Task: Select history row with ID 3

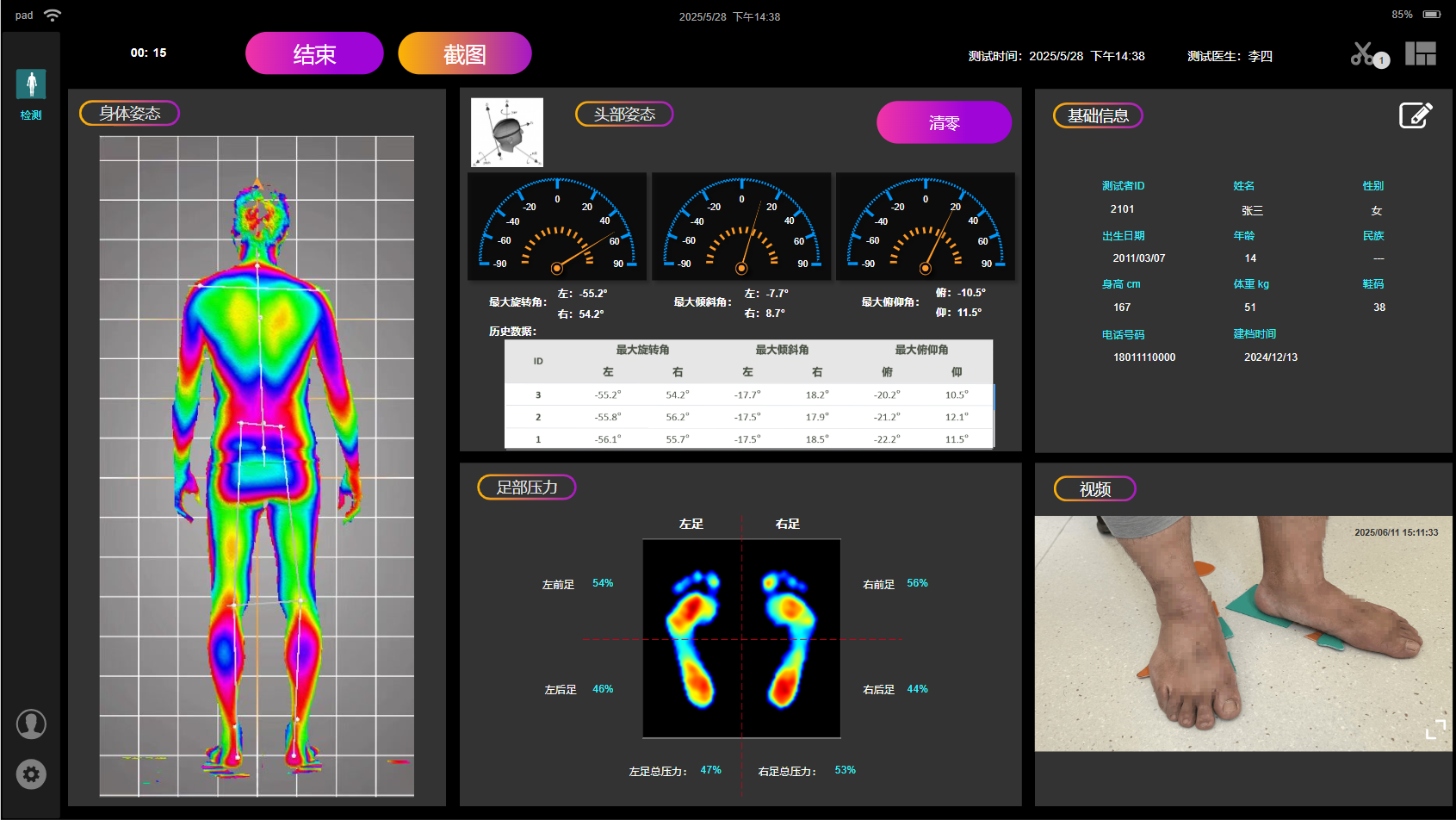Action: 747,394
